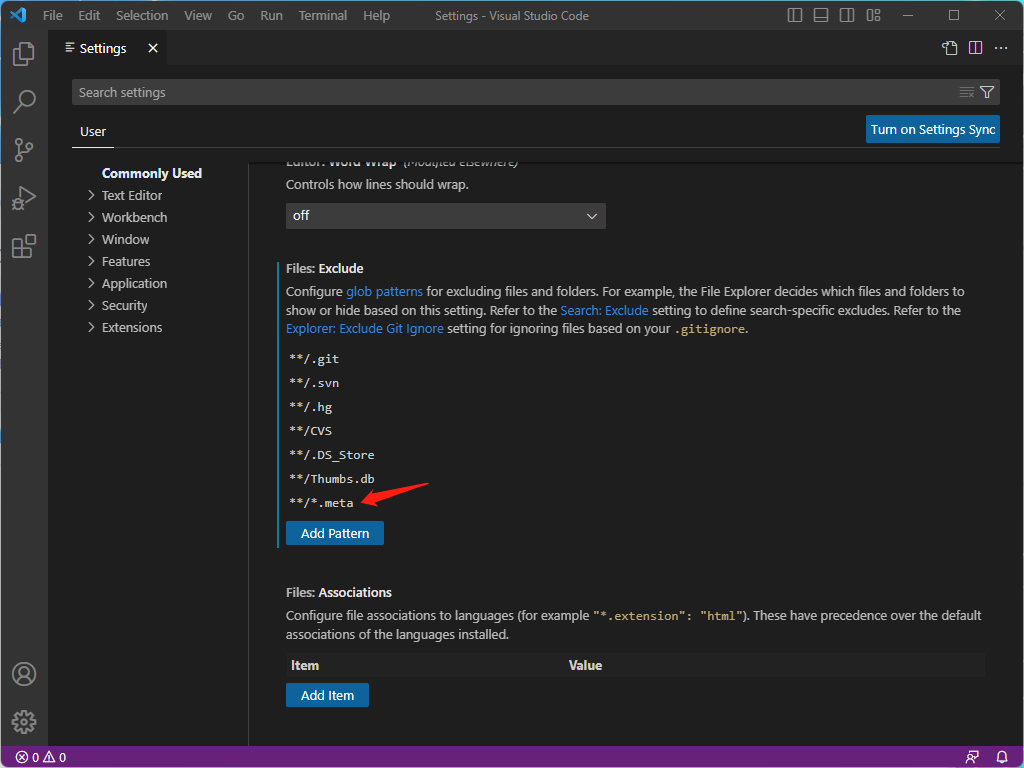Click Turn on Settings Sync button
Screen dimensions: 1024x768
(933, 129)
